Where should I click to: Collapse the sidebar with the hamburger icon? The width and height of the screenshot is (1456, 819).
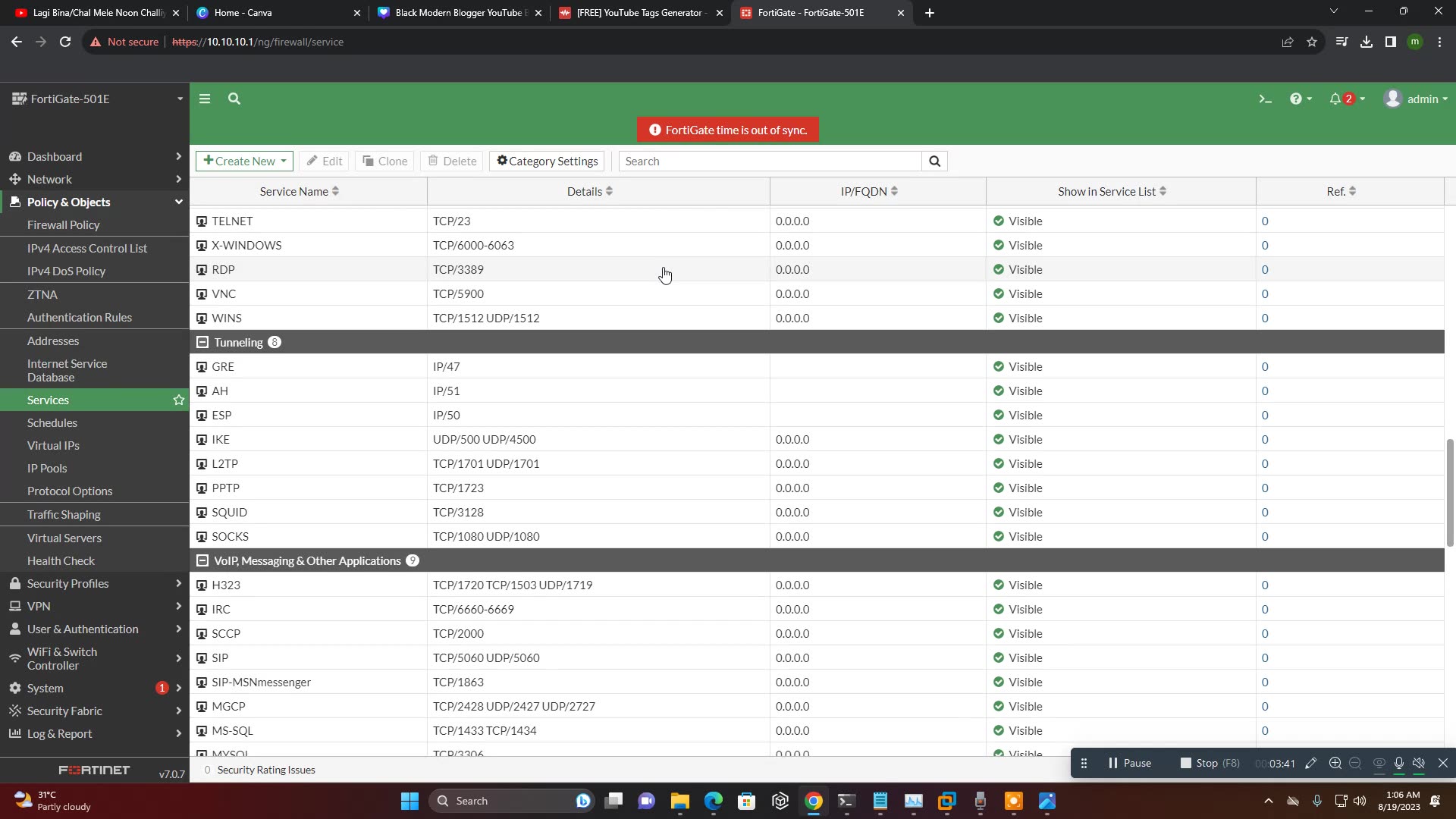point(204,99)
